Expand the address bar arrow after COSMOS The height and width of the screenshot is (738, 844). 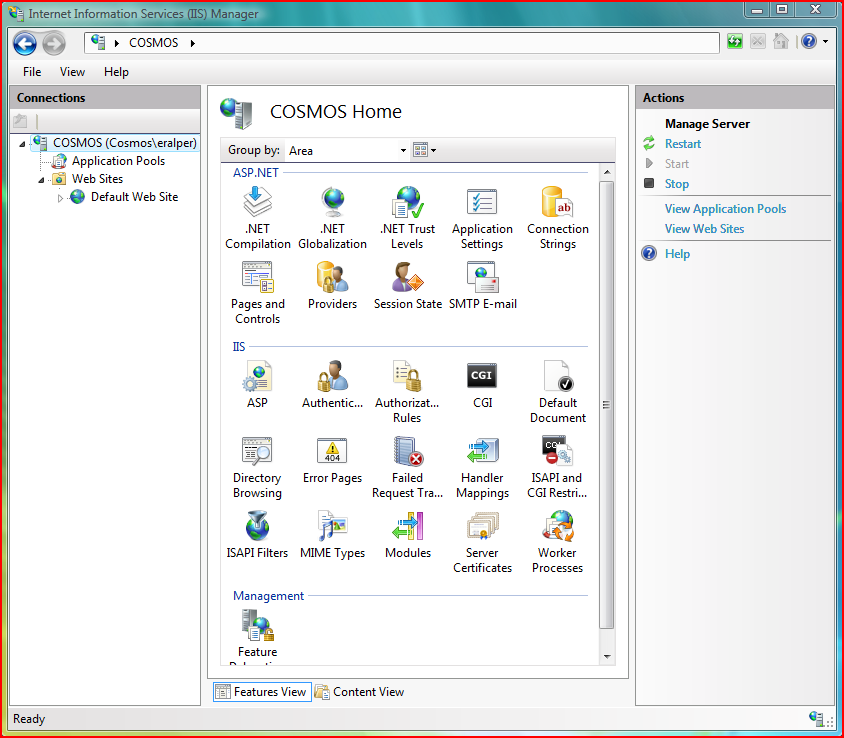click(192, 43)
